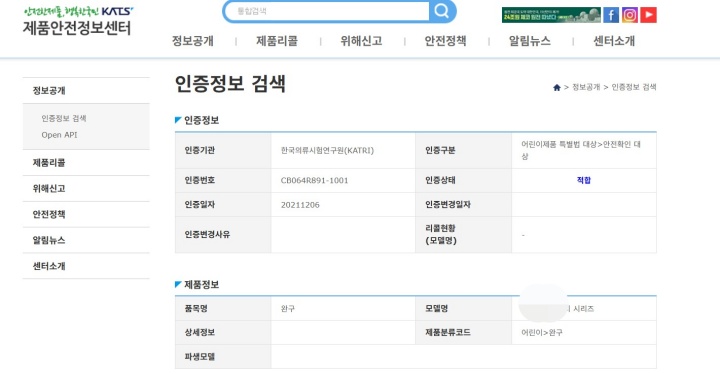The image size is (720, 374).
Task: Select 센터소개 in the left sidebar
Action: point(86,266)
